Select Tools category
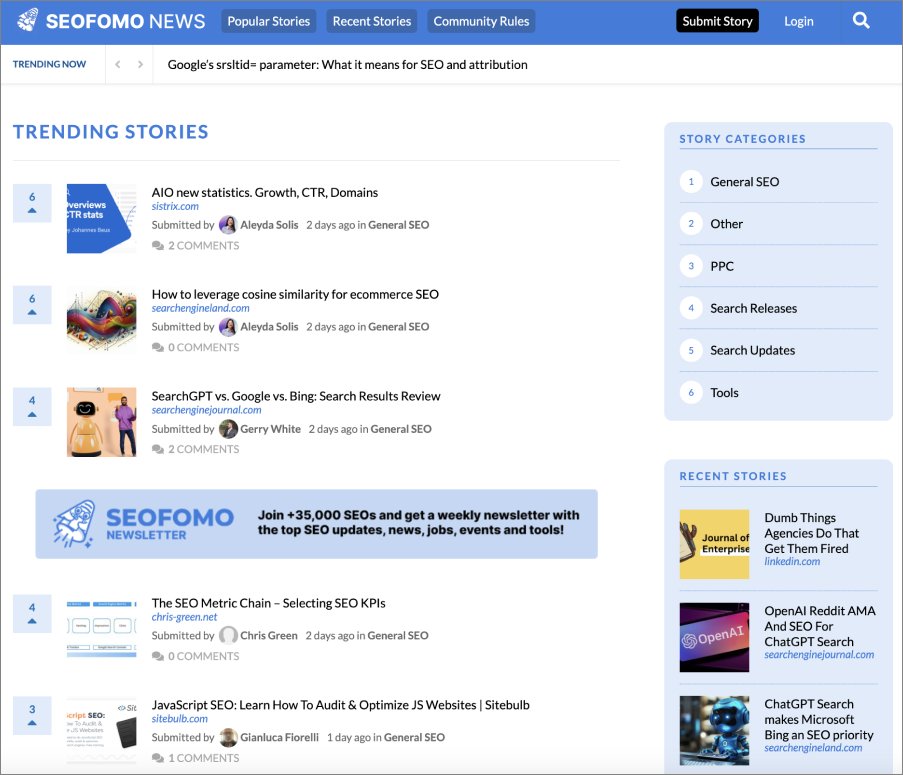This screenshot has height=775, width=903. tap(724, 393)
